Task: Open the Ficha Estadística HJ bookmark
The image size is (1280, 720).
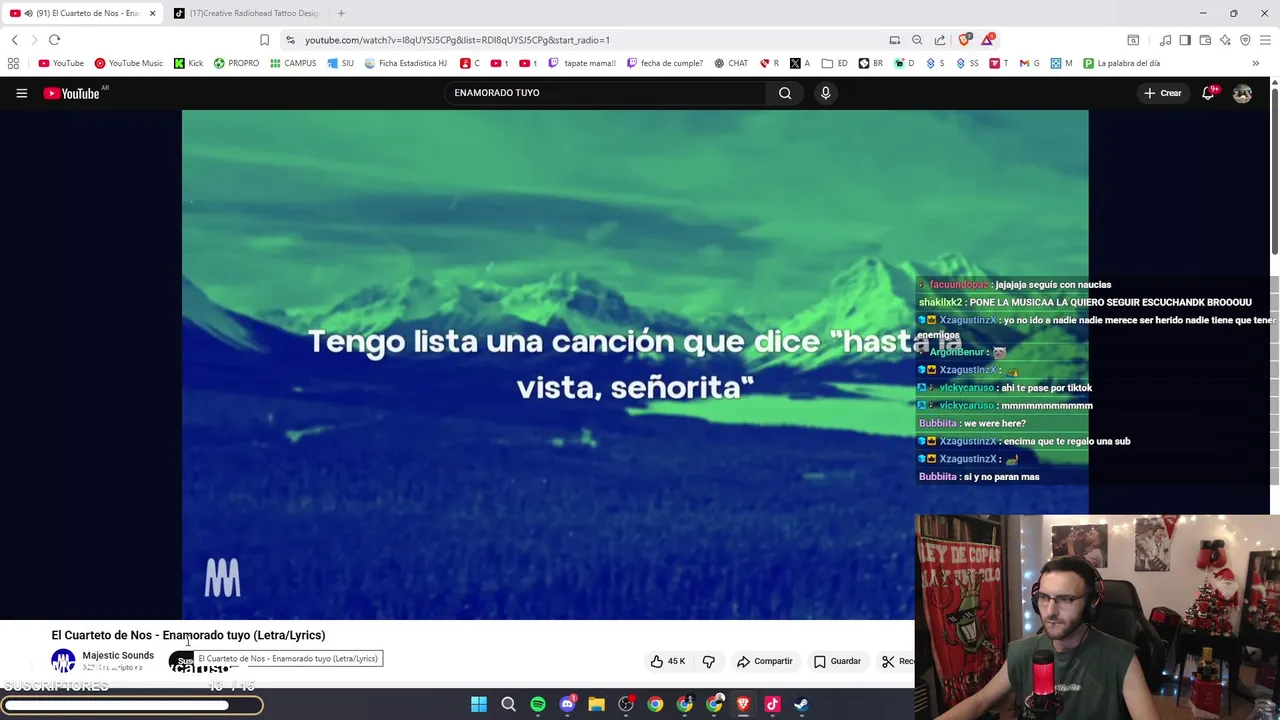Action: [x=405, y=63]
